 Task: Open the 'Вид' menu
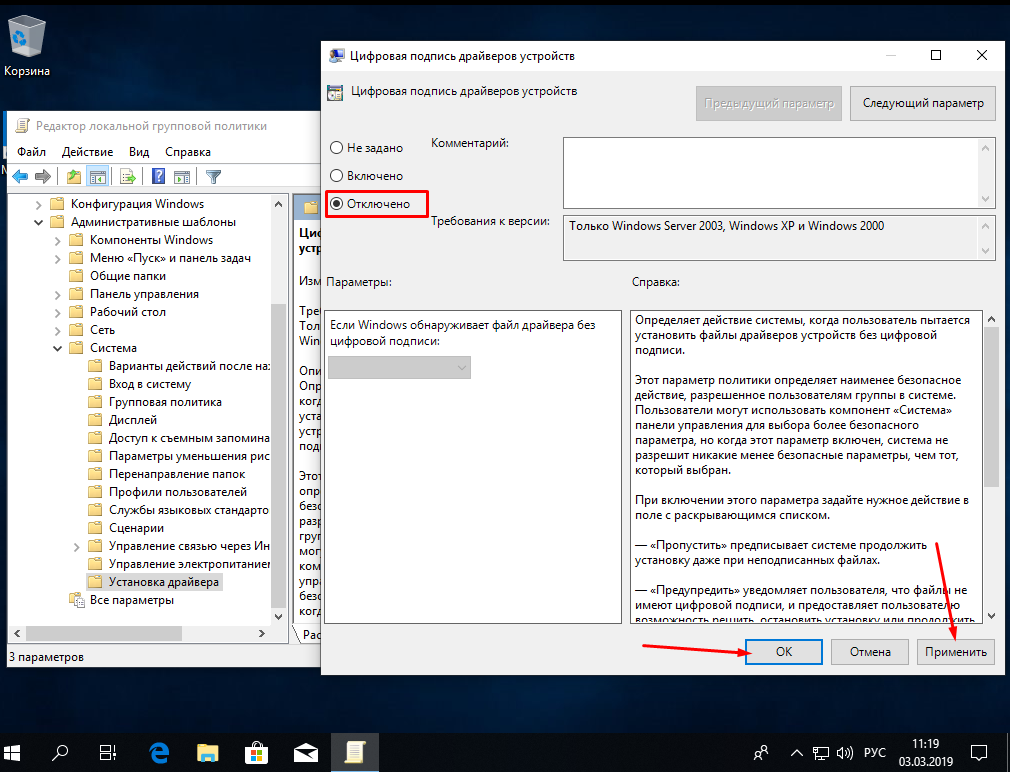click(139, 152)
